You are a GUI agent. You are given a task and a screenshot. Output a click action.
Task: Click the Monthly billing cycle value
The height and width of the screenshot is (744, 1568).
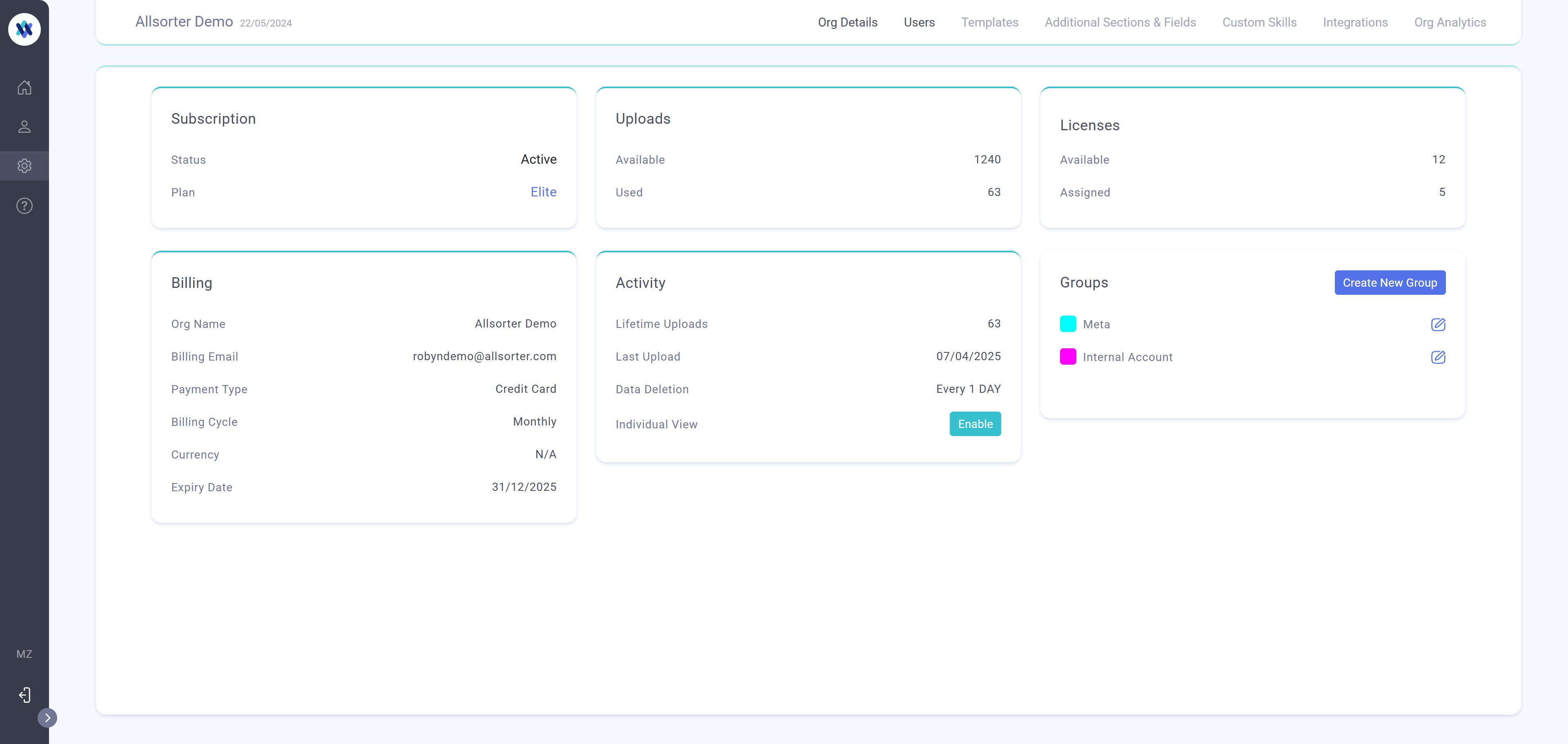[x=535, y=421]
